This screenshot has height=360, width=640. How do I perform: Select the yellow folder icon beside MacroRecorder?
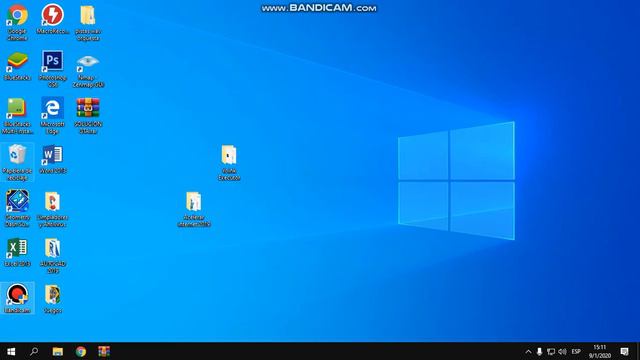coord(88,22)
